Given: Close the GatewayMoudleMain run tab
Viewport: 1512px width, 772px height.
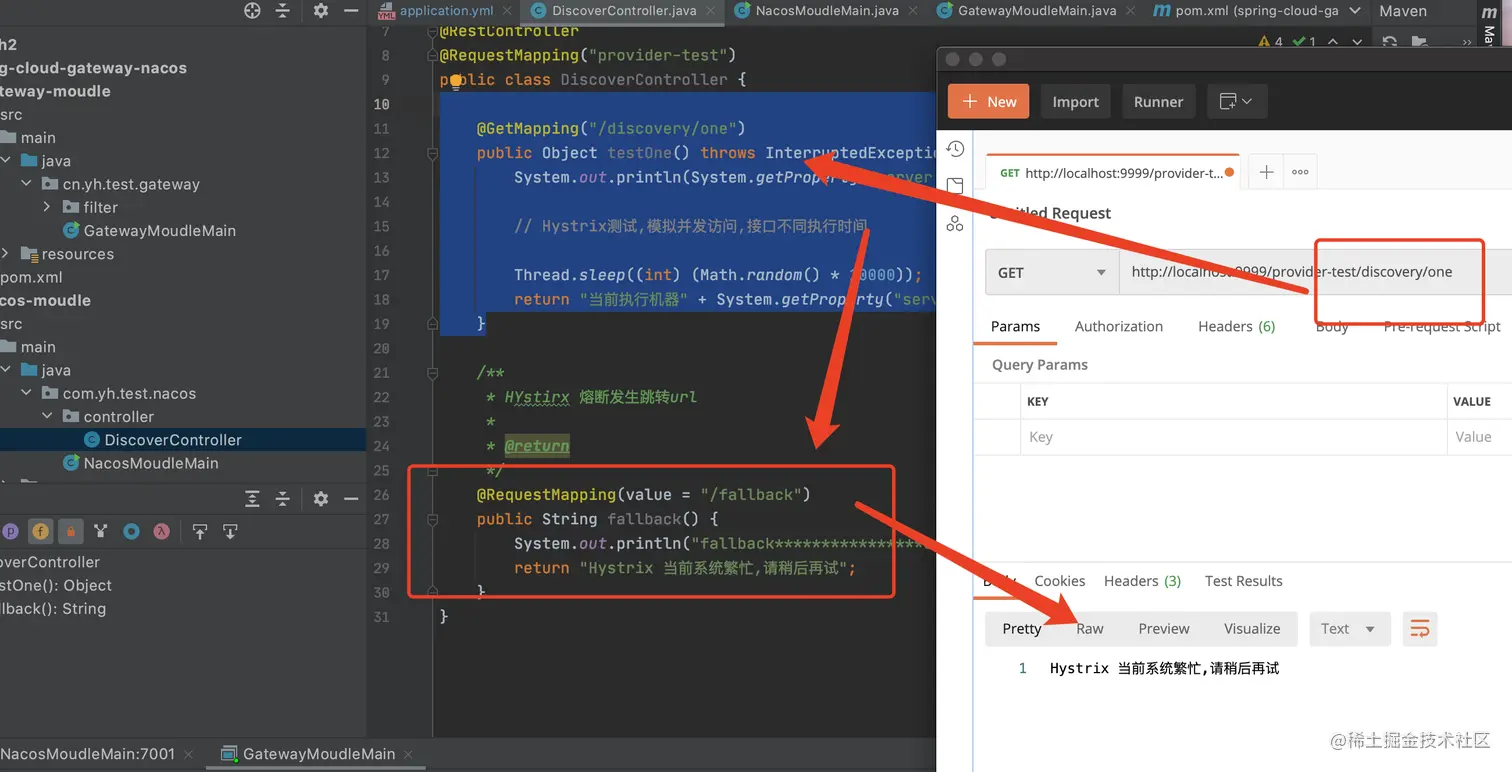Looking at the screenshot, I should [x=408, y=754].
